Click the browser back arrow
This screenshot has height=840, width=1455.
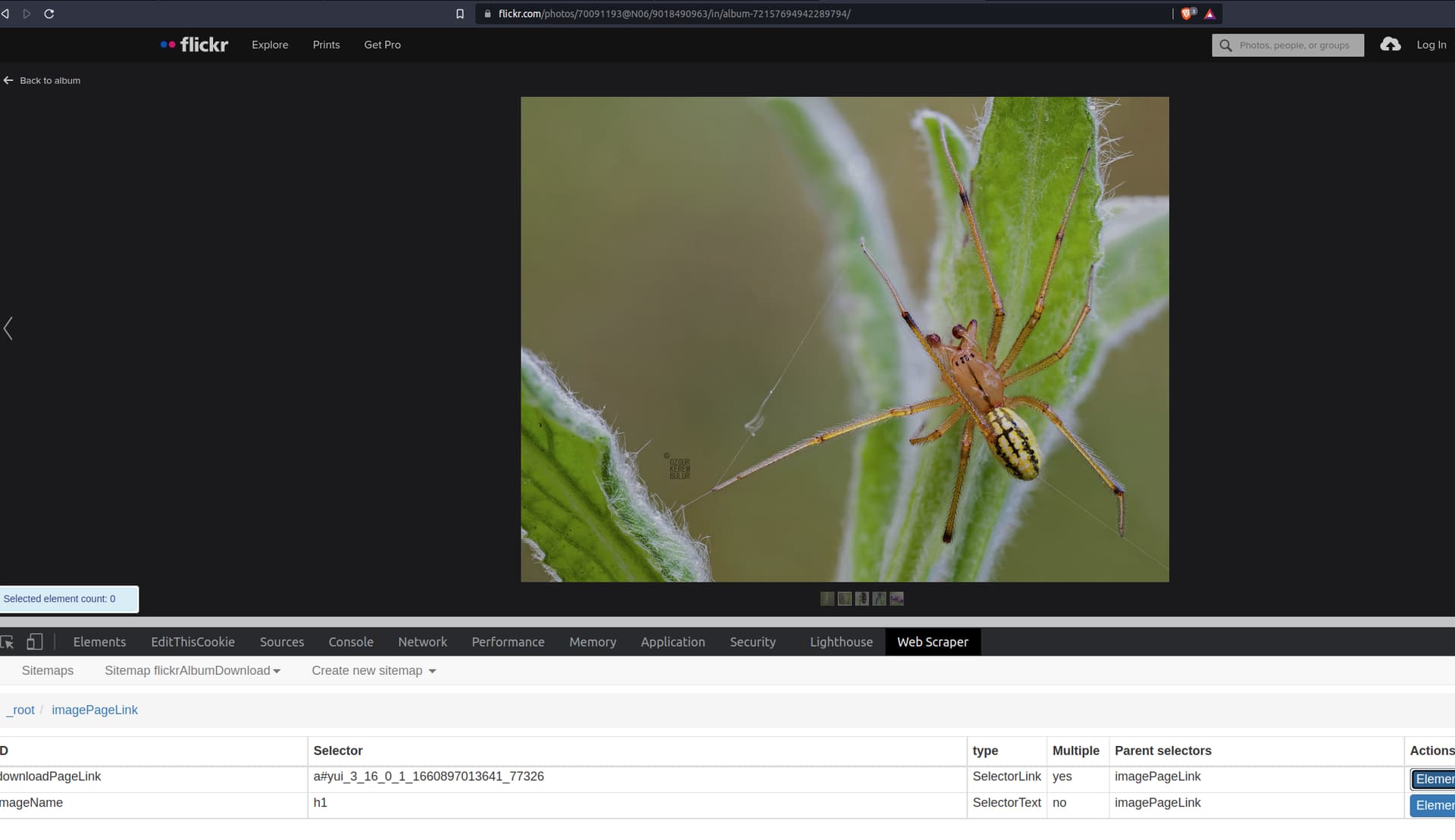[5, 14]
